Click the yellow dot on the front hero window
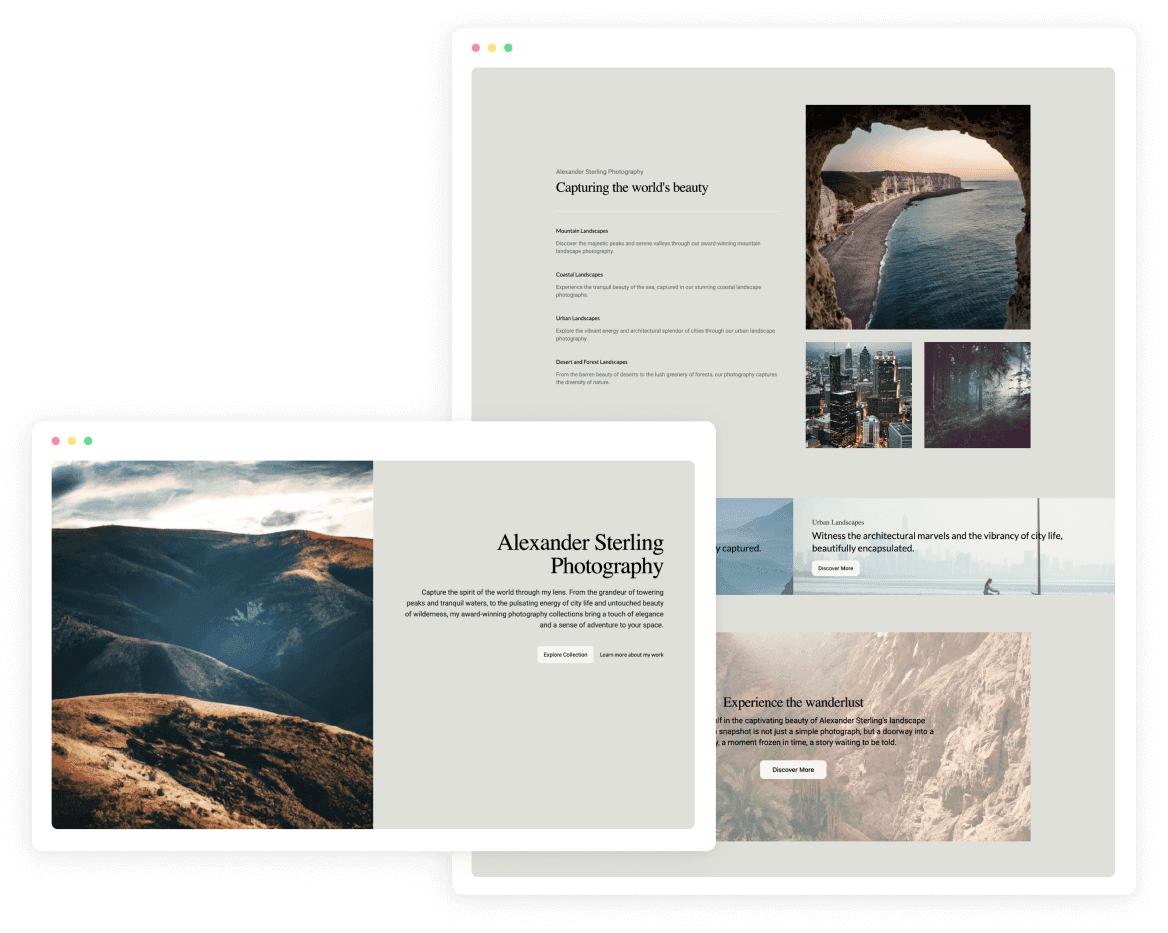 72,441
